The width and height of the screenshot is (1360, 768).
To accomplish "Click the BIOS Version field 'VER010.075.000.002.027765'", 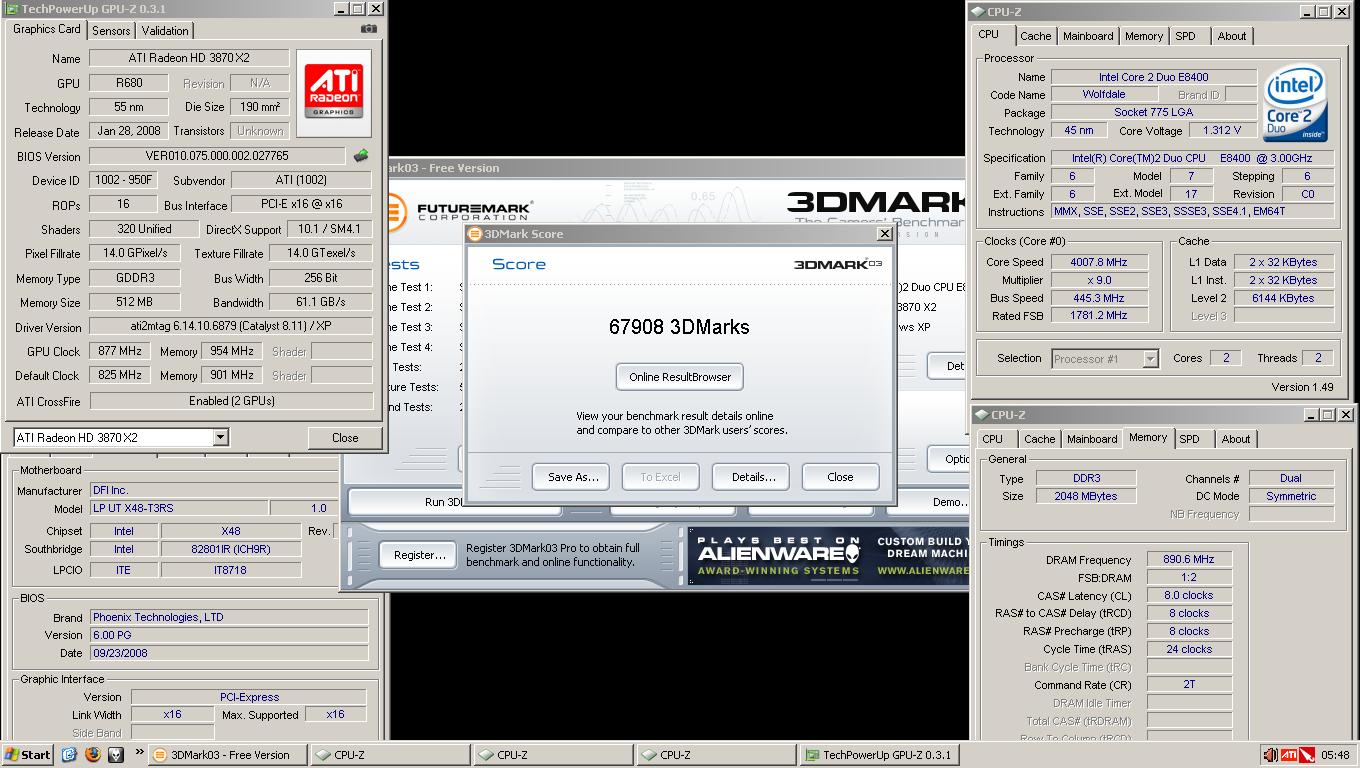I will point(217,156).
